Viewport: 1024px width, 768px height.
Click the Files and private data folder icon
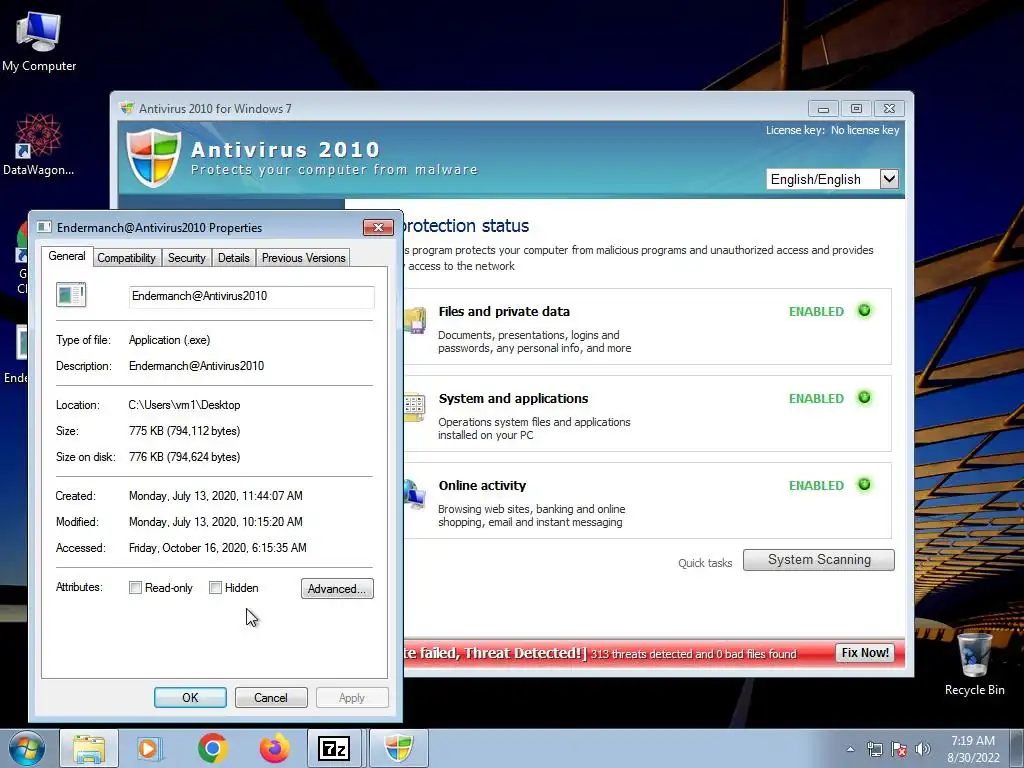tap(415, 320)
